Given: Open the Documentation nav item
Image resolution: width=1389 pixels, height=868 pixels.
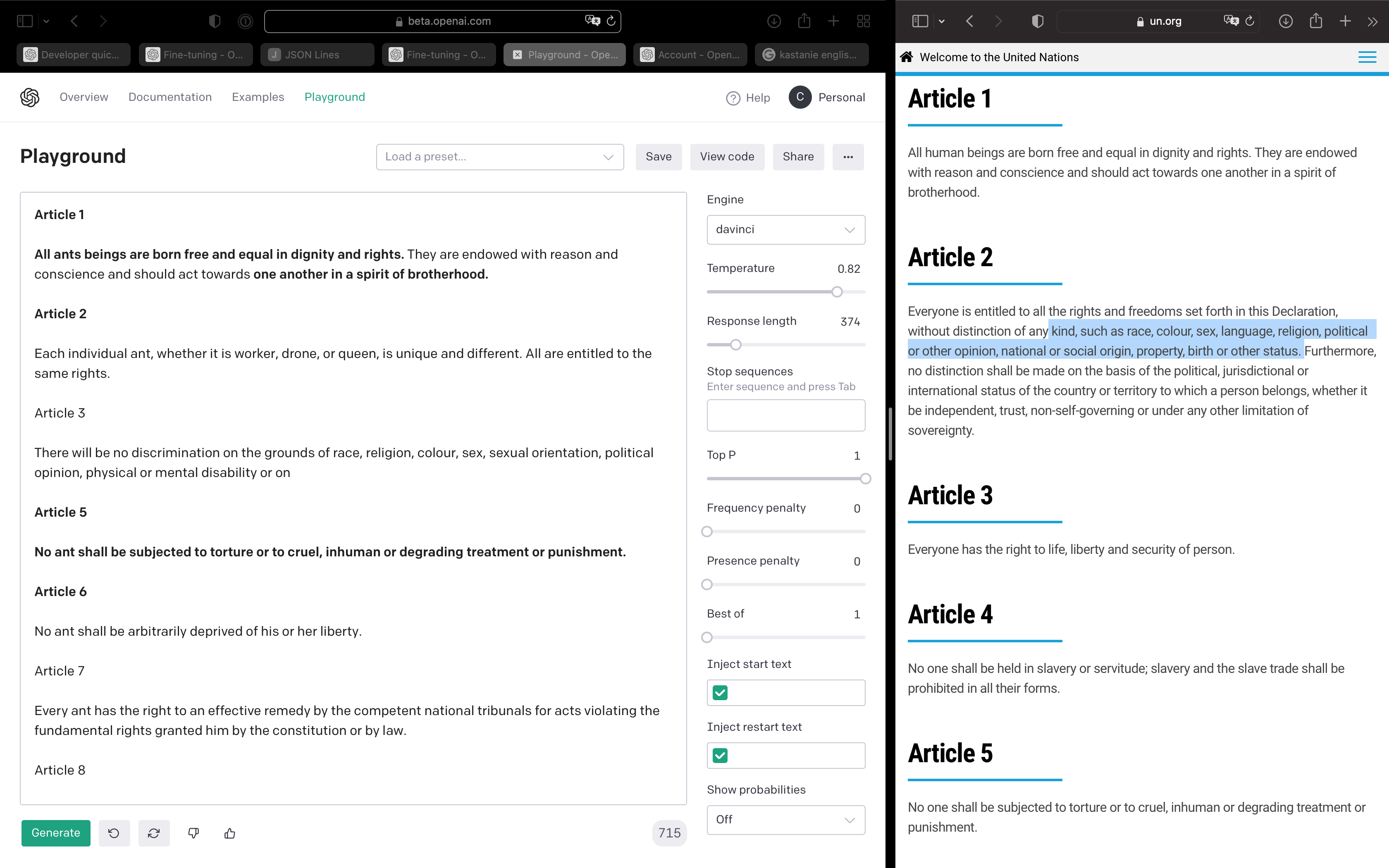Looking at the screenshot, I should [x=170, y=97].
